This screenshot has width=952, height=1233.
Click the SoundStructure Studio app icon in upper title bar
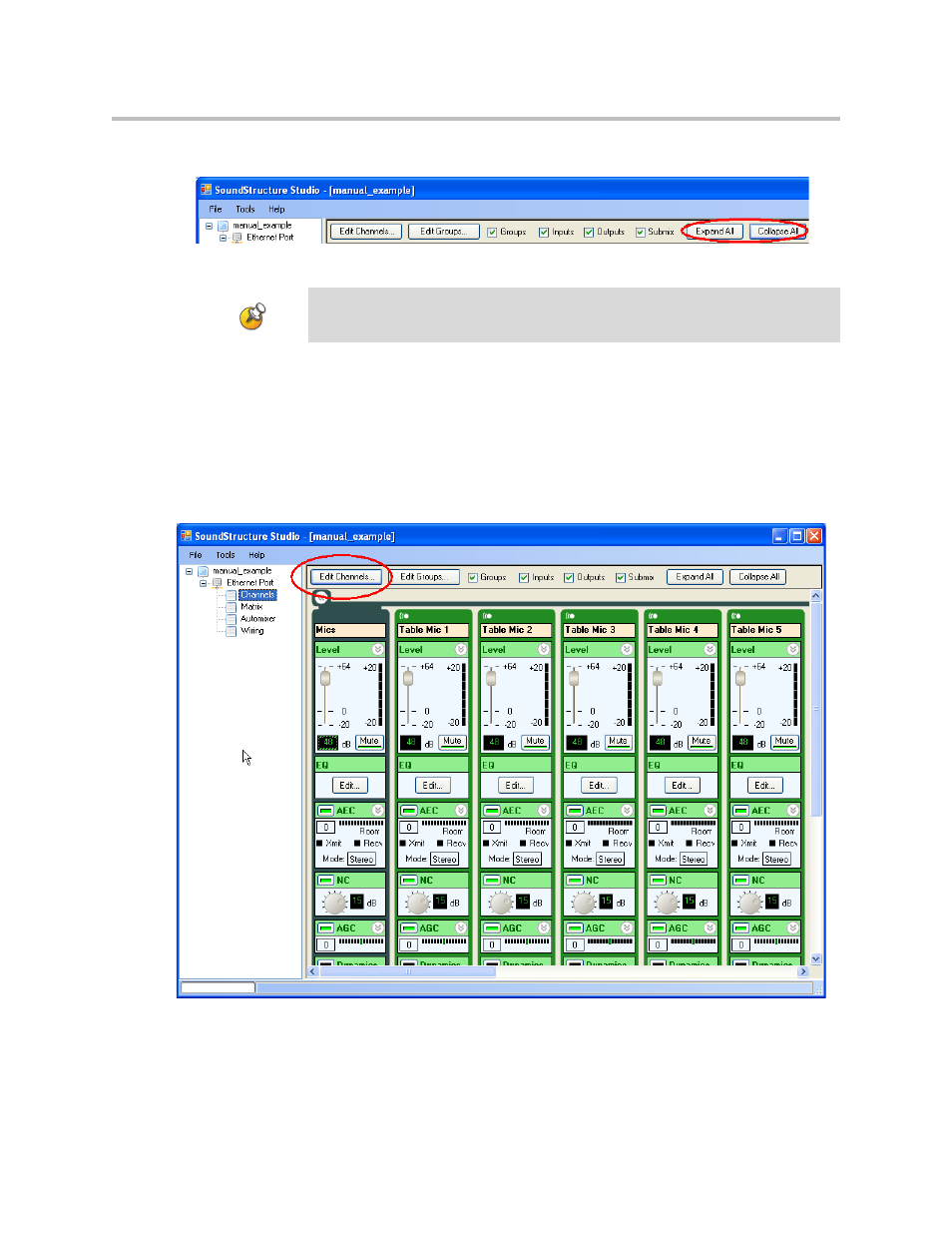point(206,190)
